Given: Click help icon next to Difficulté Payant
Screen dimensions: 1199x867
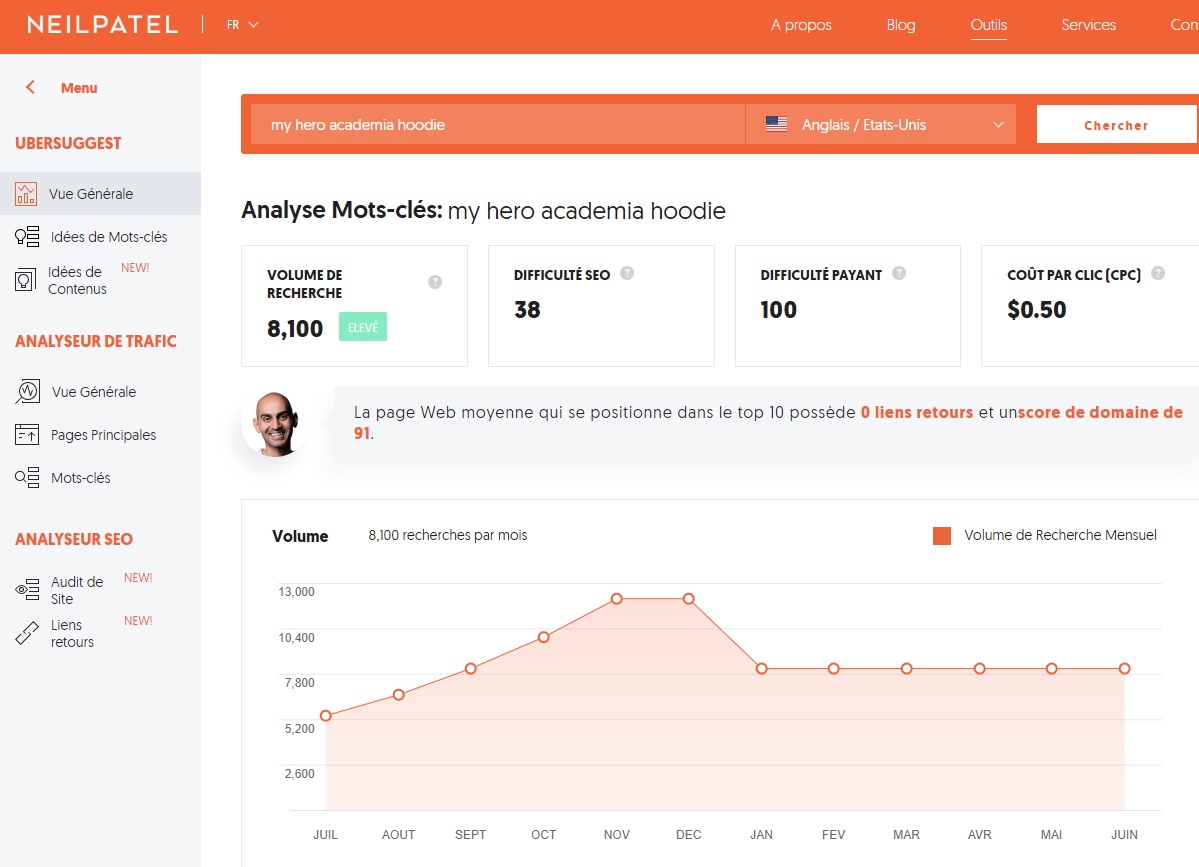Looking at the screenshot, I should pyautogui.click(x=899, y=273).
